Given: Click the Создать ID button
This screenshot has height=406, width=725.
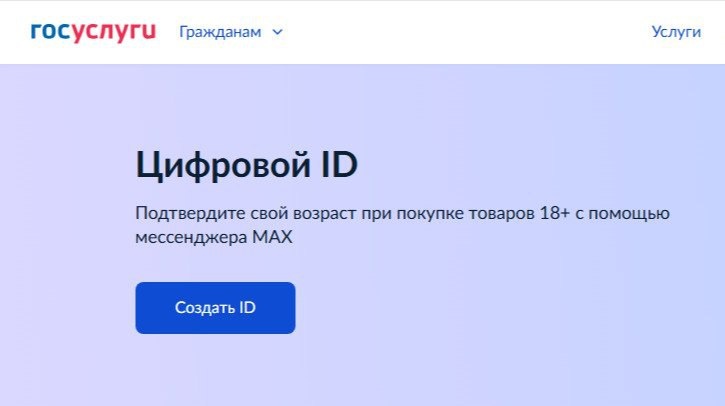Looking at the screenshot, I should point(215,308).
